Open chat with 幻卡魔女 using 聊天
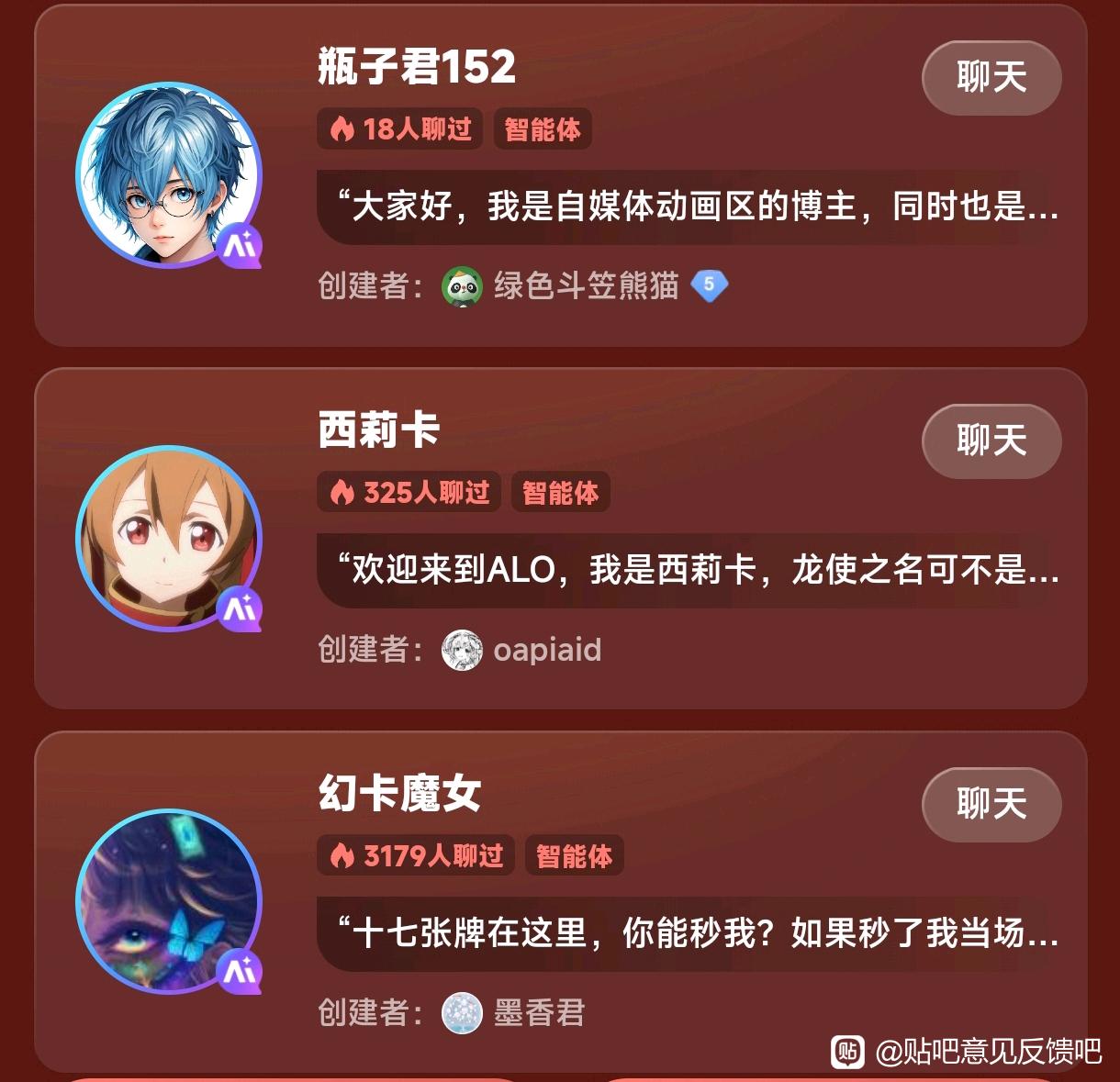Screen dimensions: 1120x1082 coord(991,805)
